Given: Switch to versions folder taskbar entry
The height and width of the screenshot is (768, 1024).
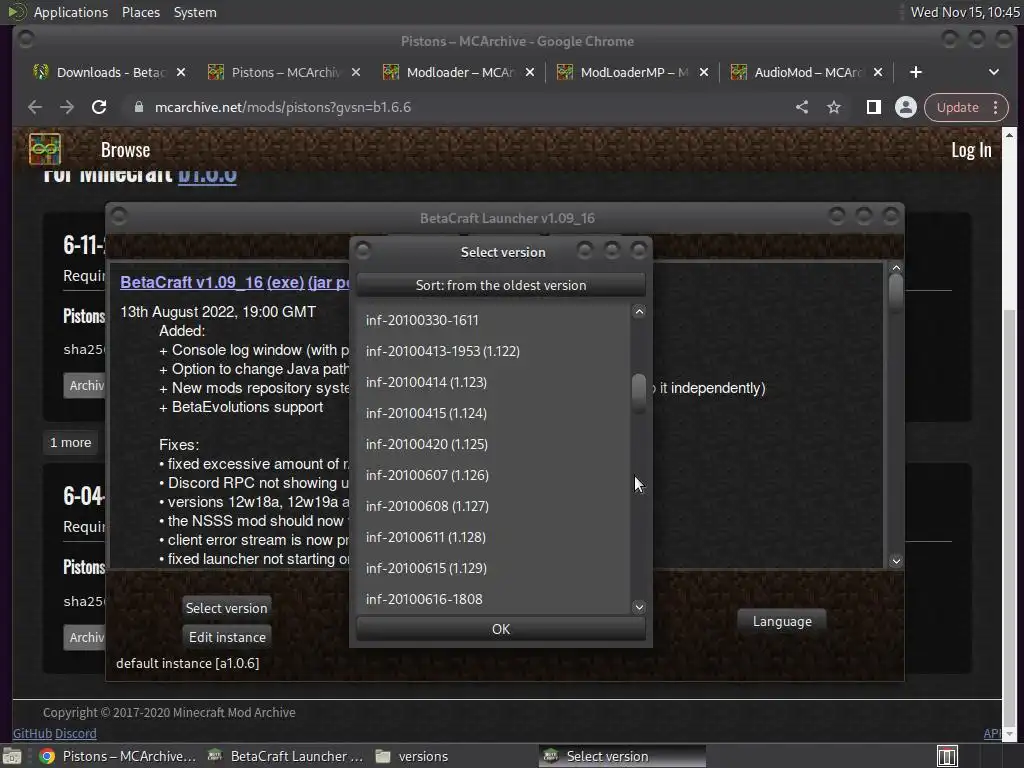Looking at the screenshot, I should 452,756.
